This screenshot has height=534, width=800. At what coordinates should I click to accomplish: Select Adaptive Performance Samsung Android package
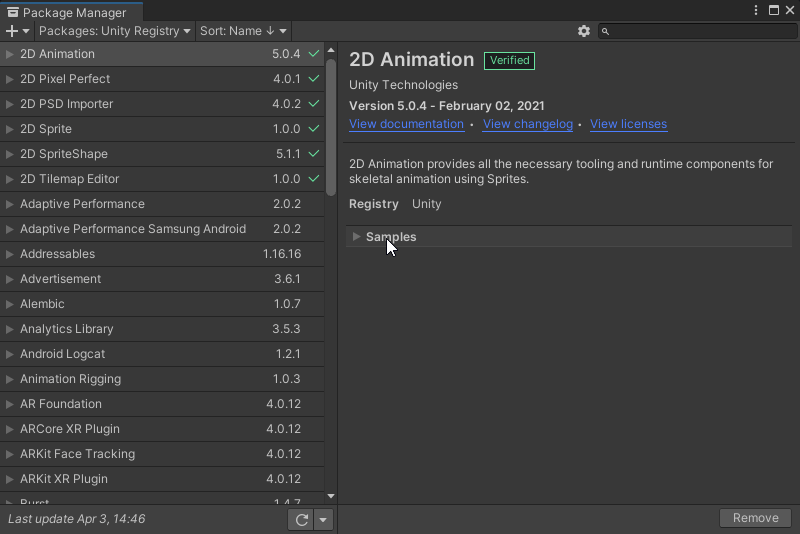coord(162,229)
